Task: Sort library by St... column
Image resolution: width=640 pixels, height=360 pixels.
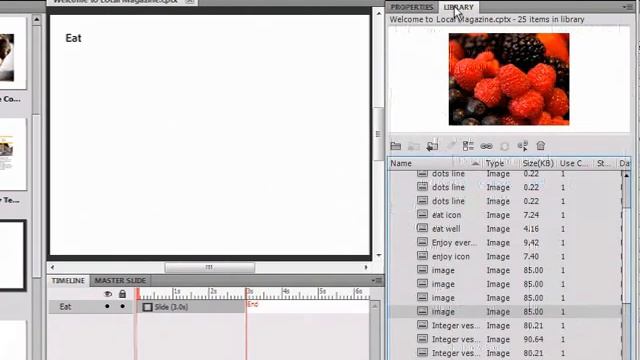Action: coord(604,163)
